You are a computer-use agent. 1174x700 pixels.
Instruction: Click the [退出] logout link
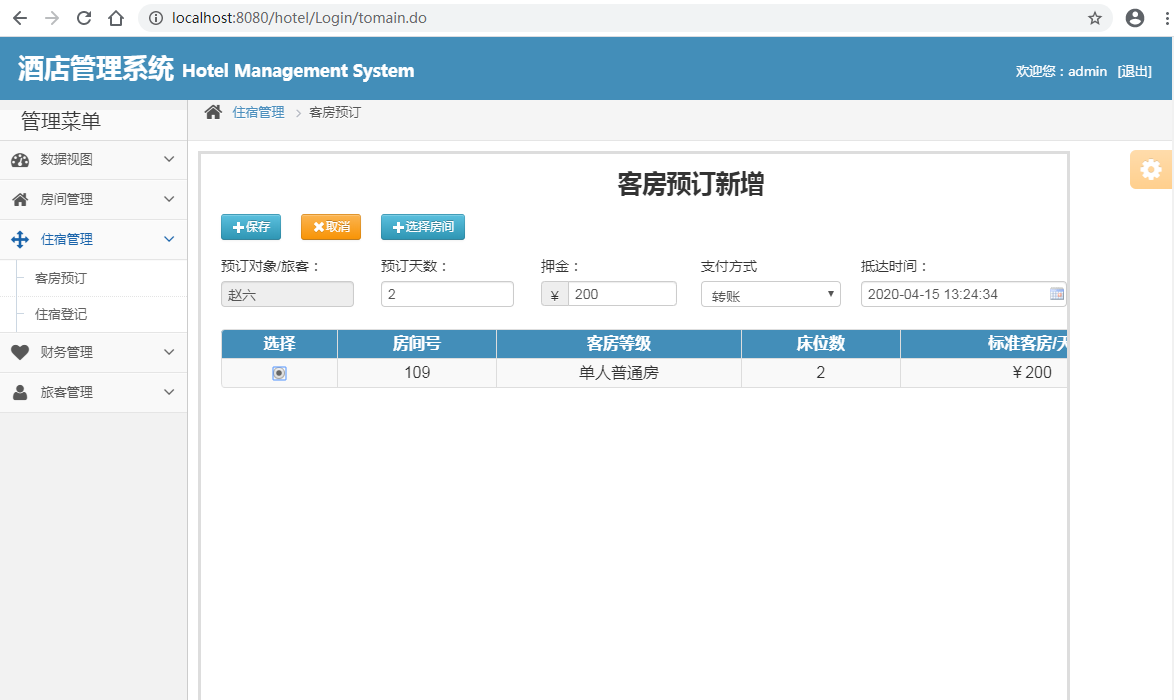(x=1134, y=71)
